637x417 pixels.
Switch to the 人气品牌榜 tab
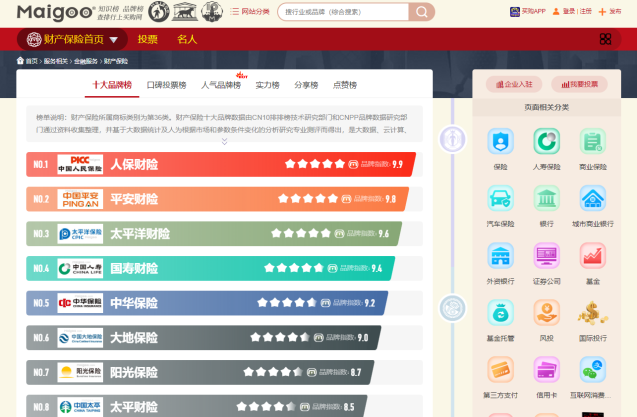221,85
